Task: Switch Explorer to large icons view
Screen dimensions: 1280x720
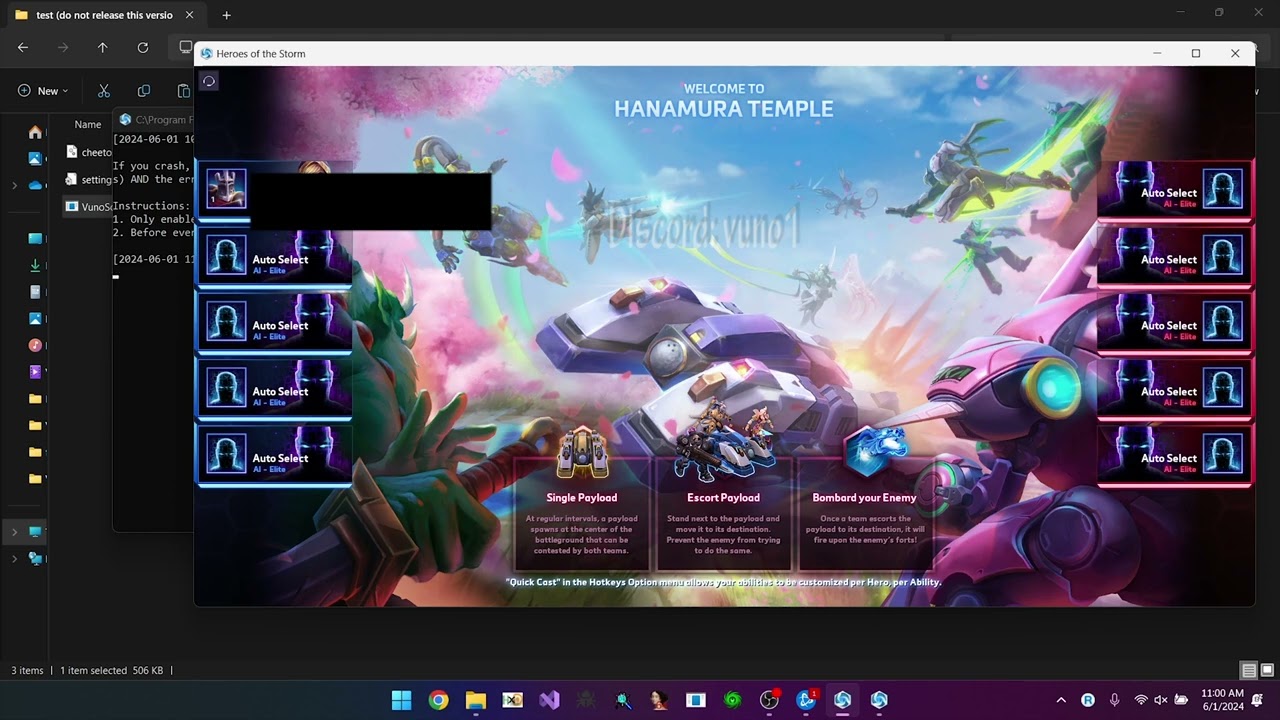Action: click(1267, 670)
